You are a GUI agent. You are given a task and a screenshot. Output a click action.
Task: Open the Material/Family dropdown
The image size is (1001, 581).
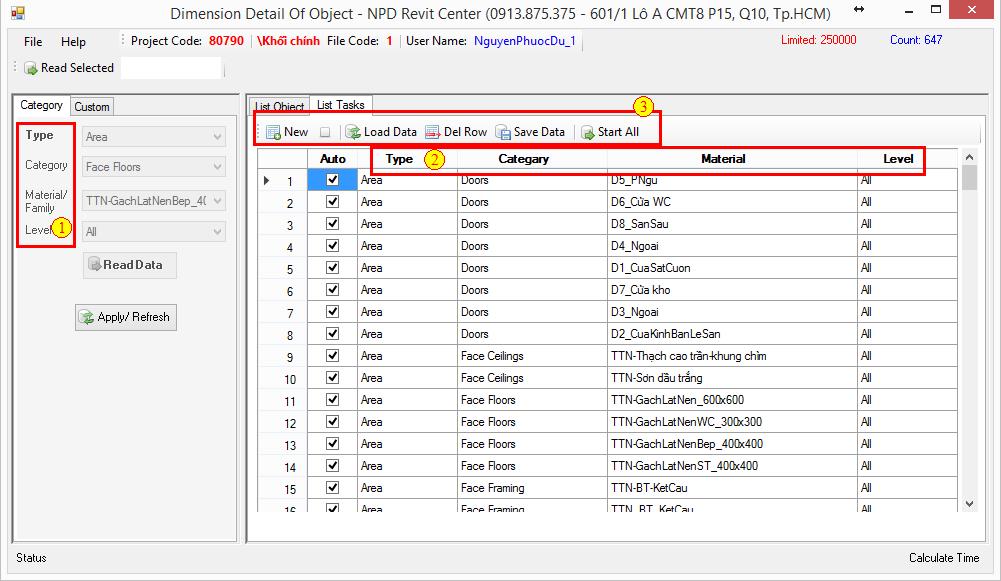[x=154, y=201]
